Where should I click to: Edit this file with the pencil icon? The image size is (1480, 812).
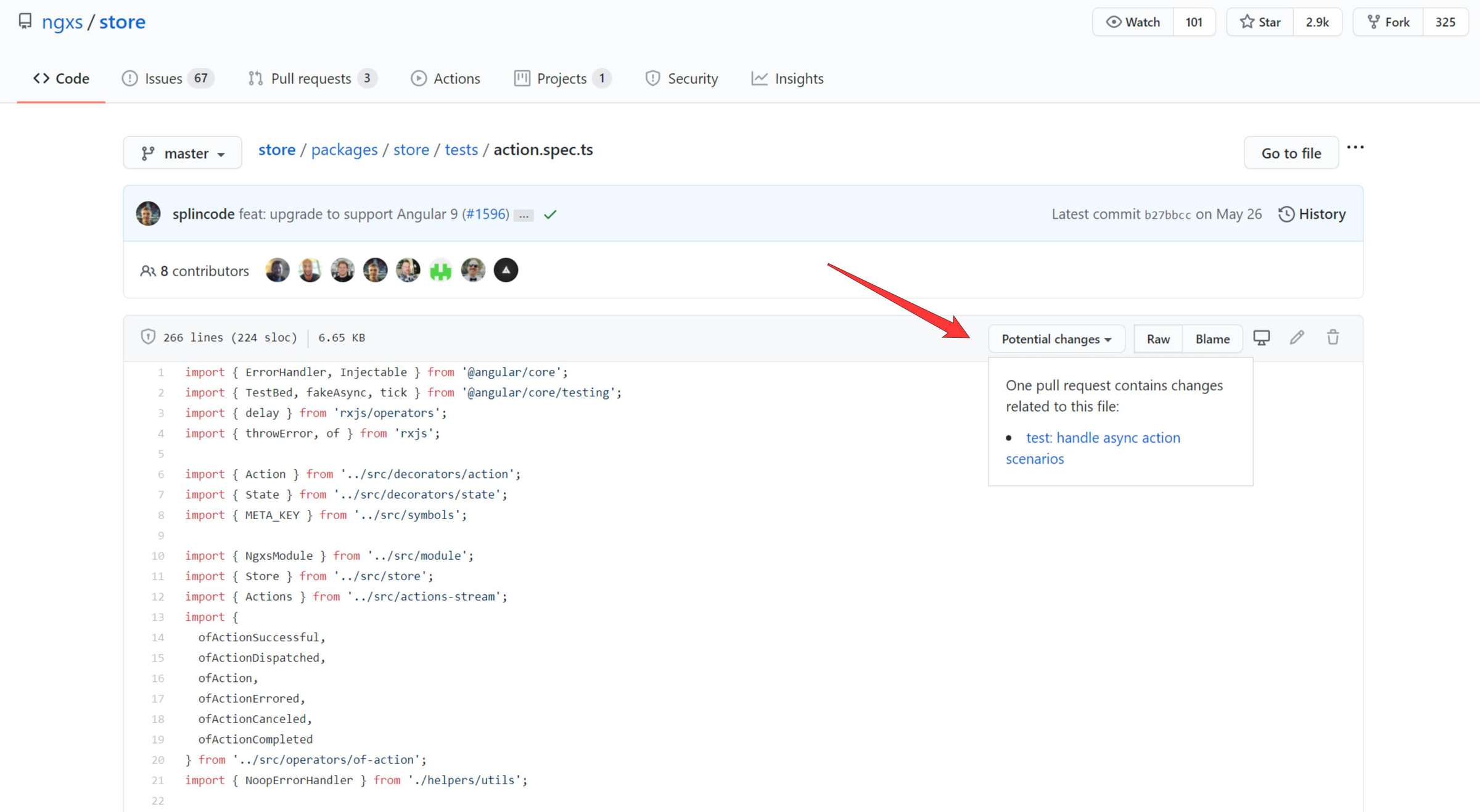(1297, 338)
